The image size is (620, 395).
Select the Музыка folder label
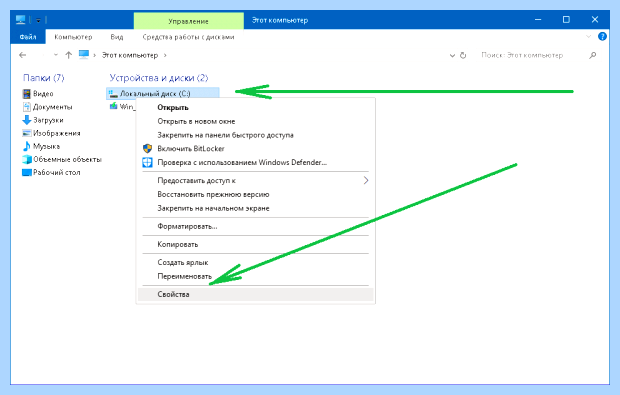(x=46, y=146)
